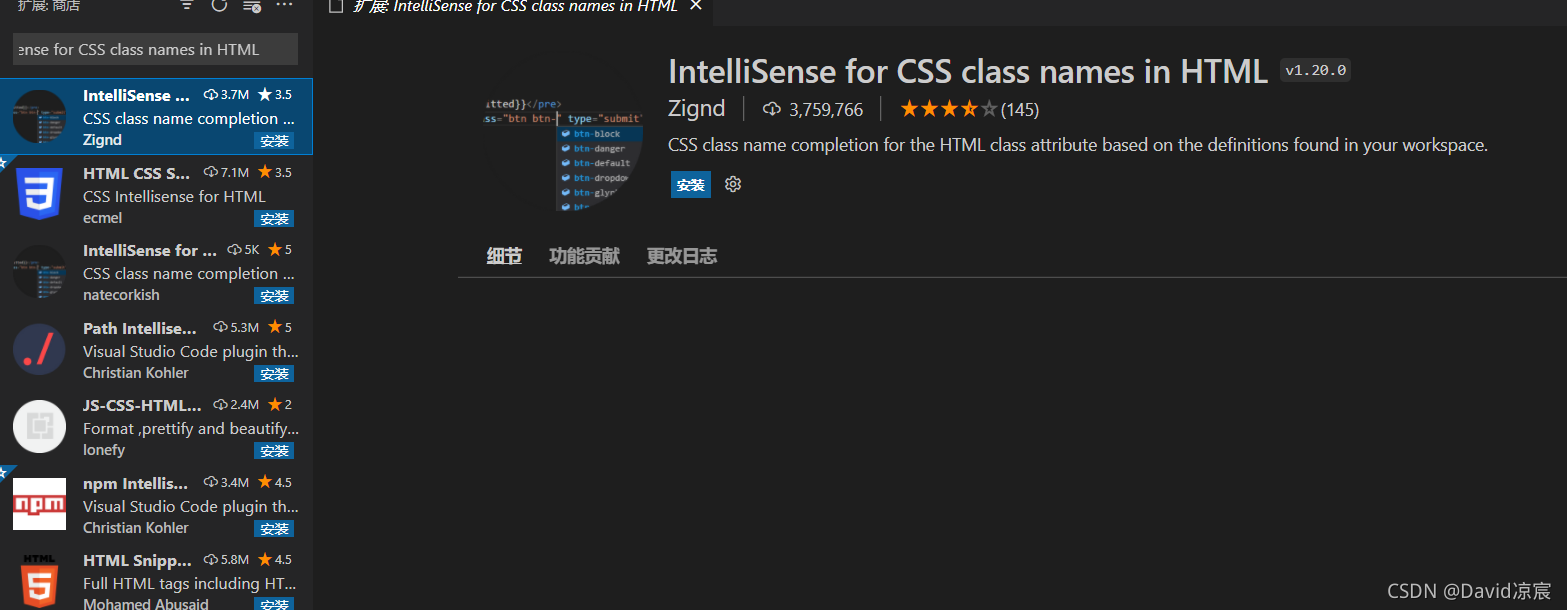Click the npm Intellisense logo icon

tap(39, 504)
